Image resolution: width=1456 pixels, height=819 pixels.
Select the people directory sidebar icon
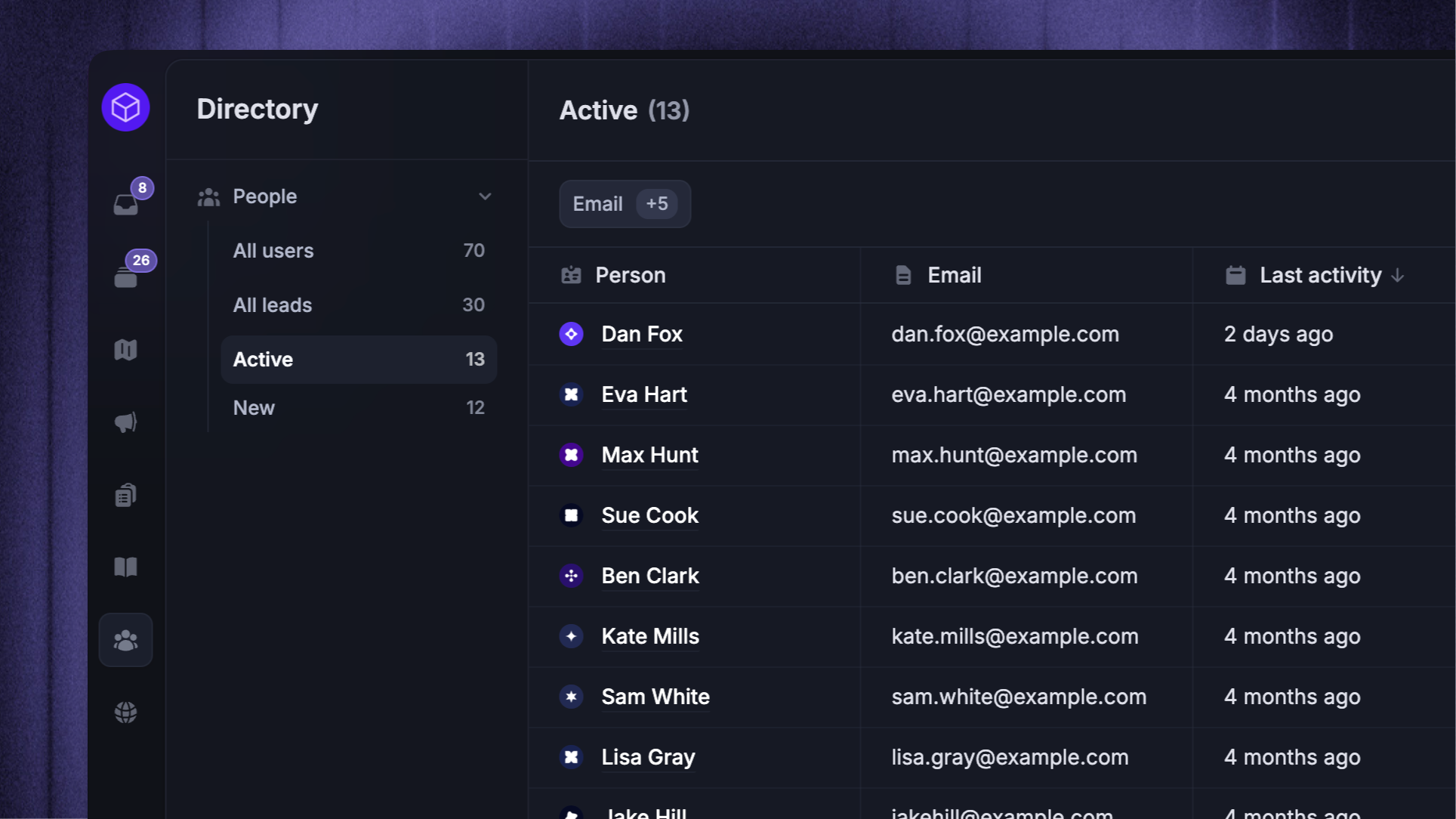126,640
